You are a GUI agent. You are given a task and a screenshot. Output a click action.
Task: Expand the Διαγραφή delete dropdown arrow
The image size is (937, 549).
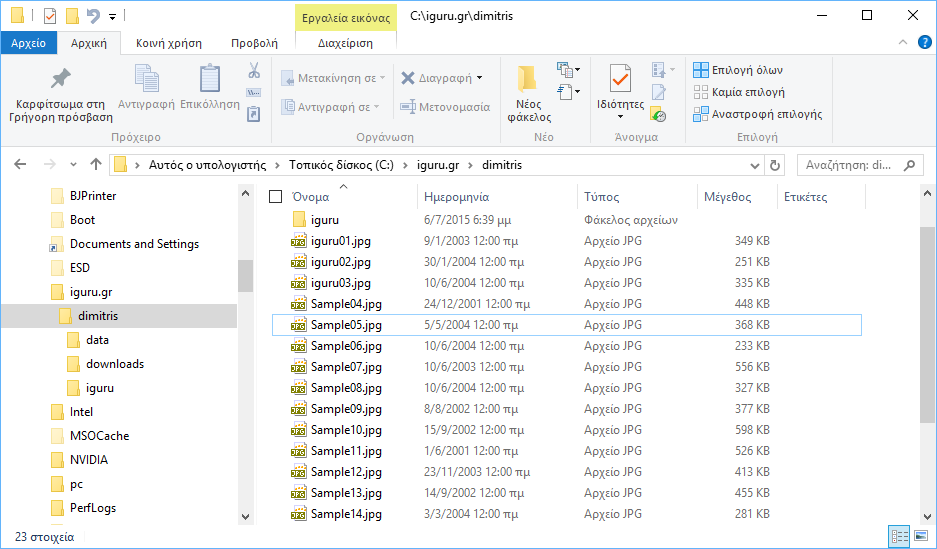point(479,78)
